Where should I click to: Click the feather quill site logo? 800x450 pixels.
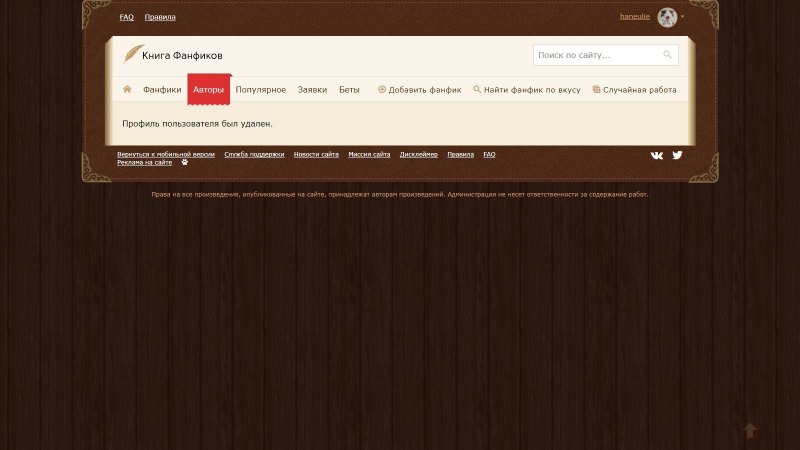[132, 55]
